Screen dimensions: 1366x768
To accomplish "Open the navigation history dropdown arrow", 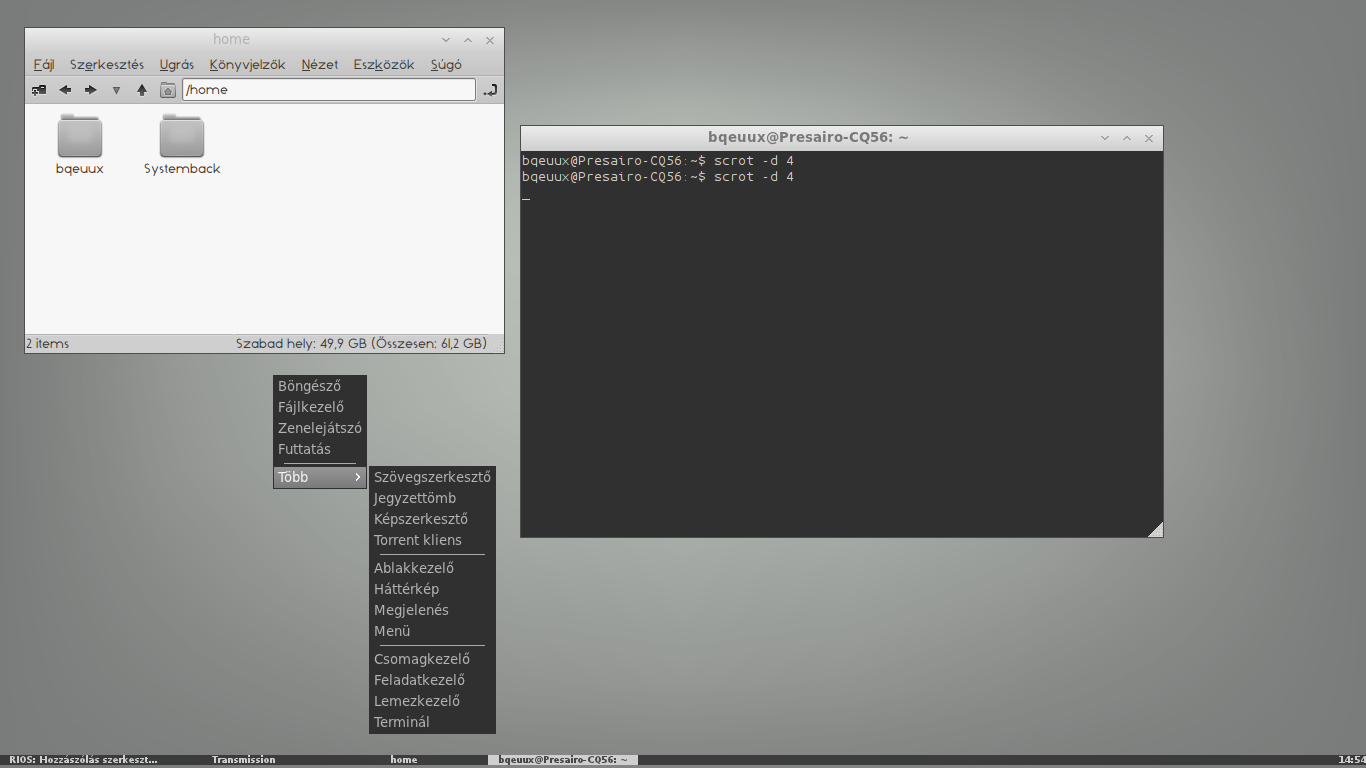I will coord(116,90).
